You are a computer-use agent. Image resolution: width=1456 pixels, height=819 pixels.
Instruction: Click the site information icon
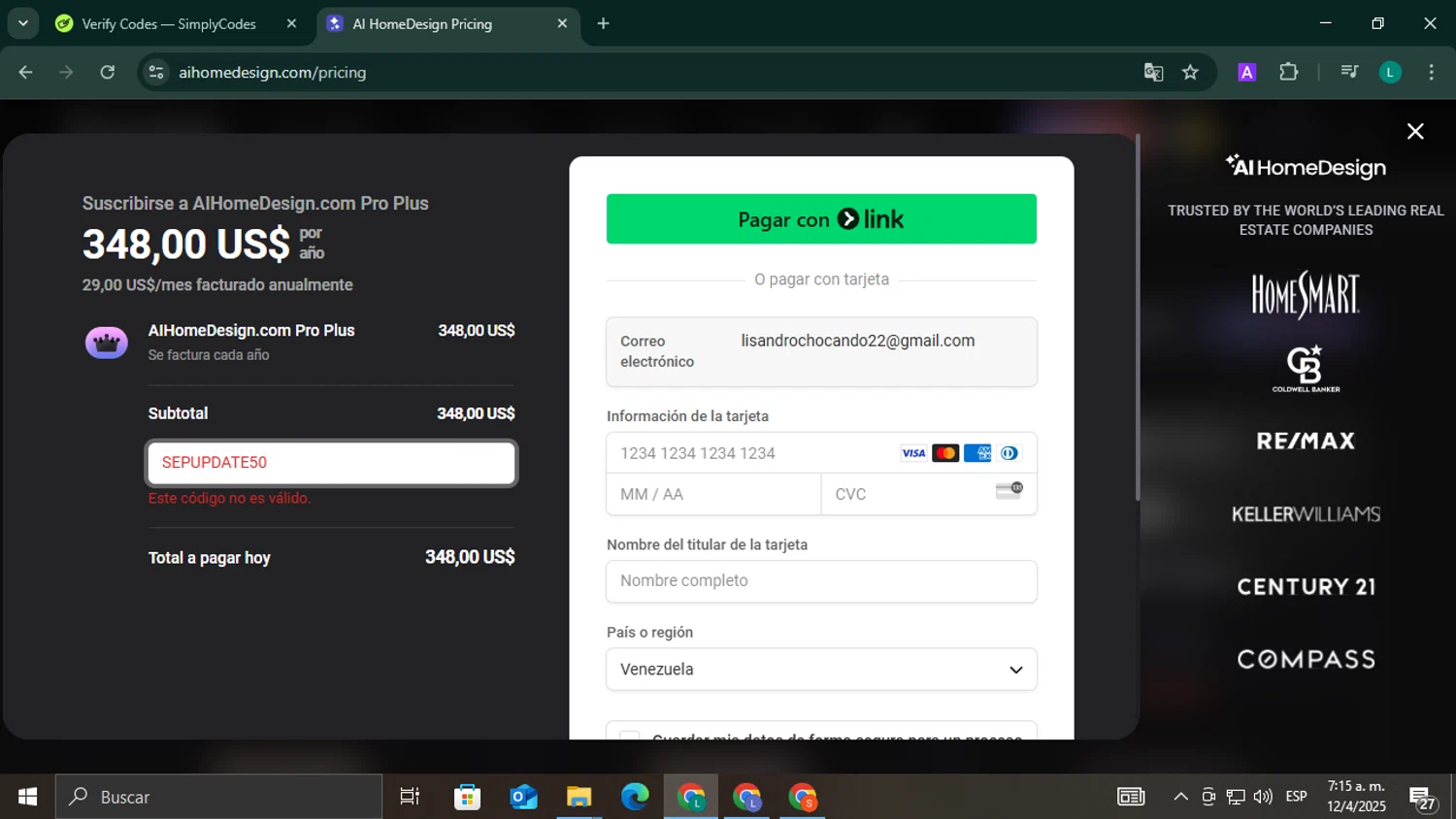156,72
